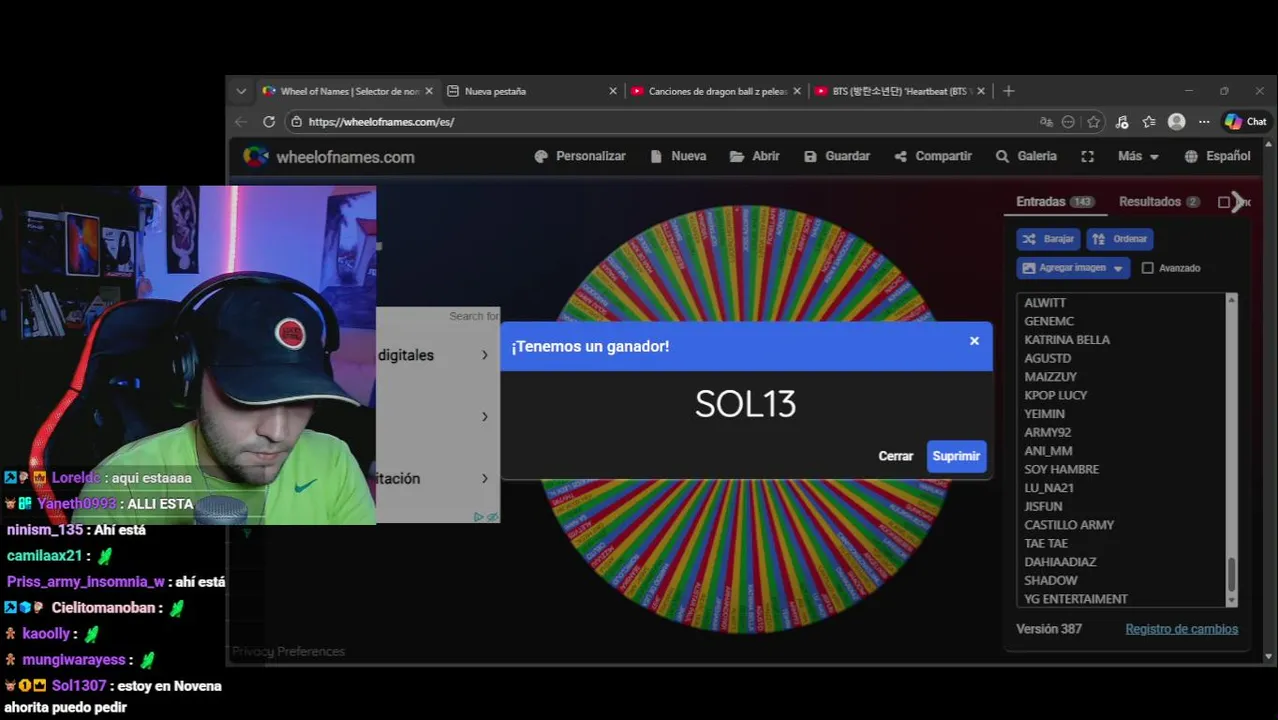Click Guardar in the wheel toolbar
Screen dimensions: 1278x720
[837, 156]
